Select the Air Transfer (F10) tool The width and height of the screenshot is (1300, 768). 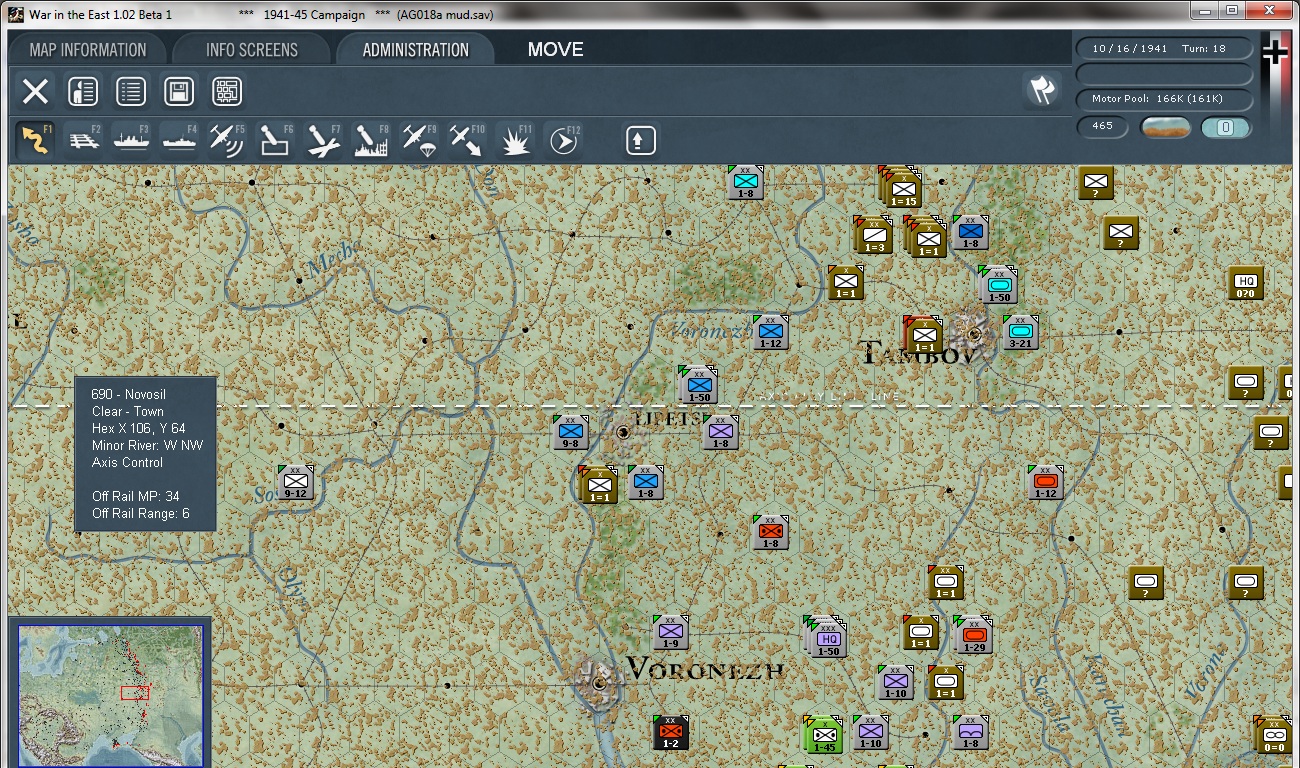pyautogui.click(x=467, y=140)
